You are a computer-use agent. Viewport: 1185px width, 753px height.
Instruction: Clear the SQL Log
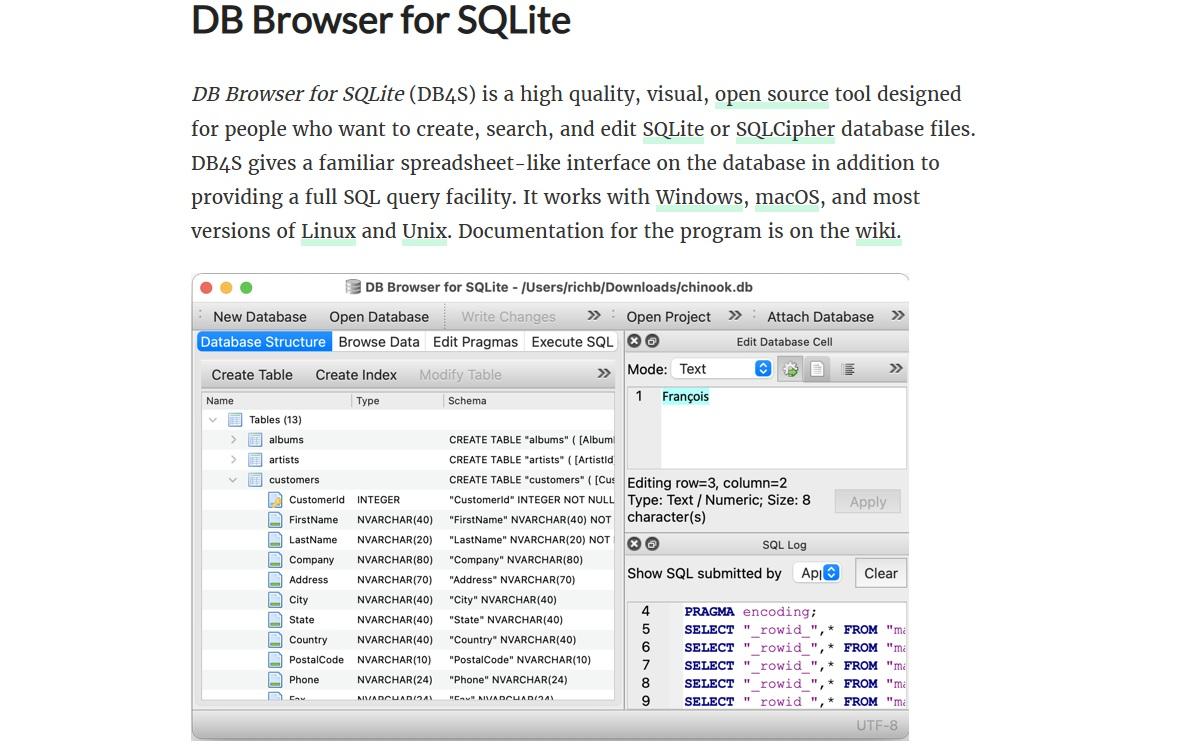(880, 573)
